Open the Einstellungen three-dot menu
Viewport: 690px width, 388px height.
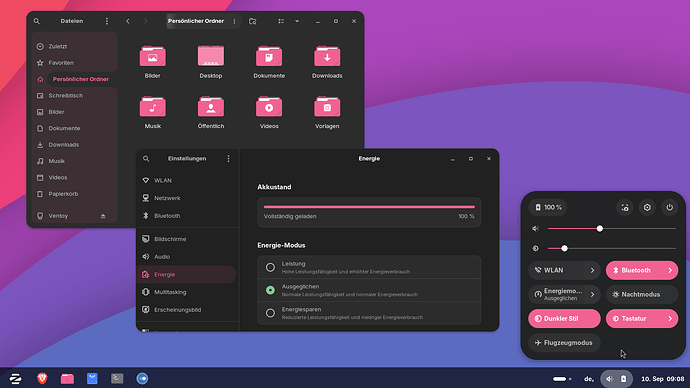pyautogui.click(x=228, y=158)
